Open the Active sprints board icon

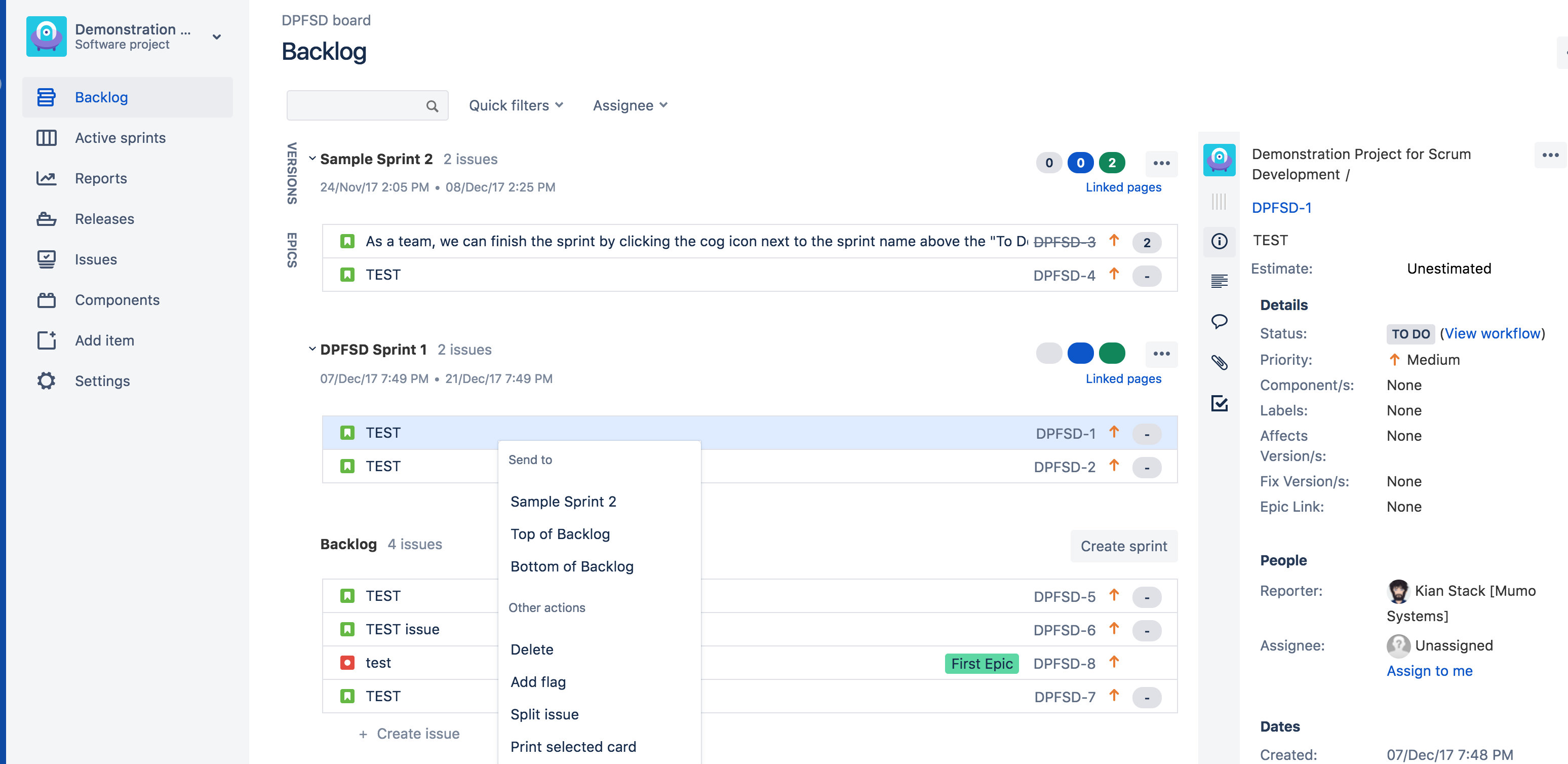point(46,138)
